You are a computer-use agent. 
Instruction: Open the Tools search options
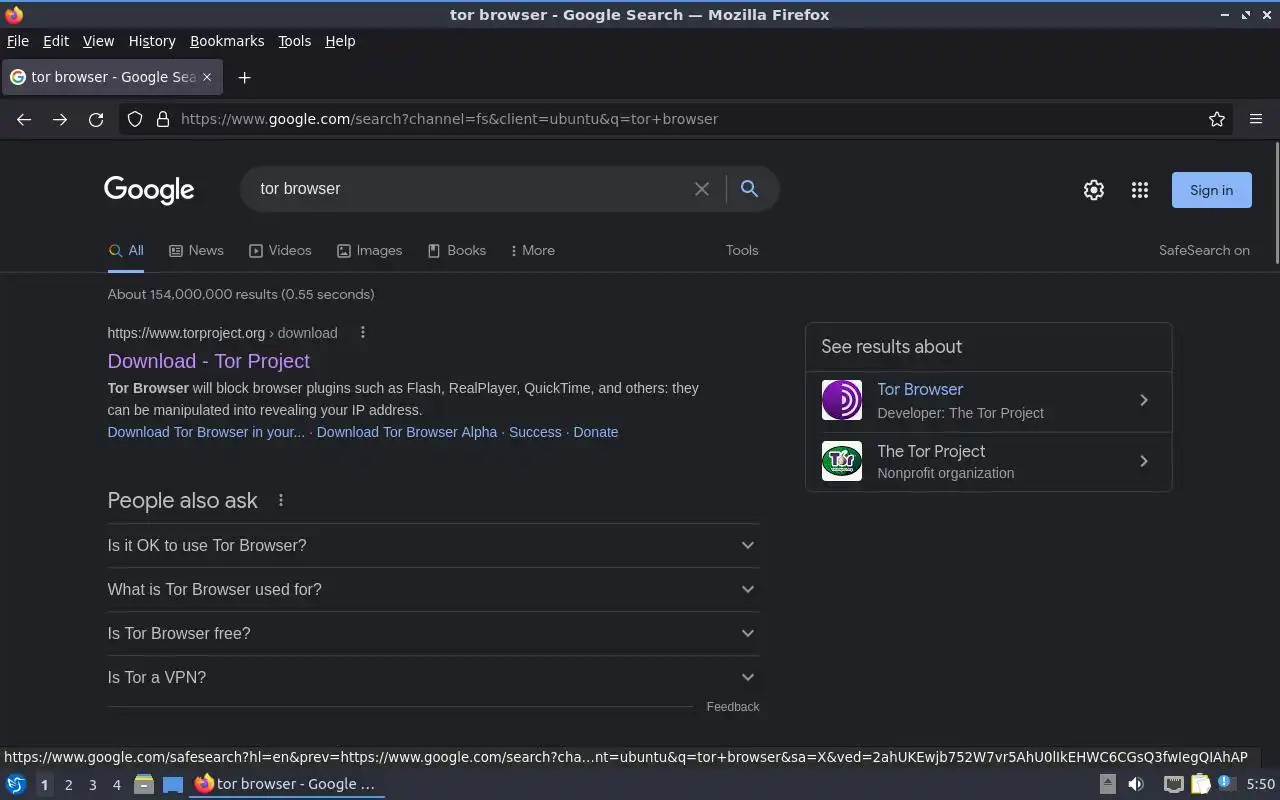pyautogui.click(x=742, y=251)
